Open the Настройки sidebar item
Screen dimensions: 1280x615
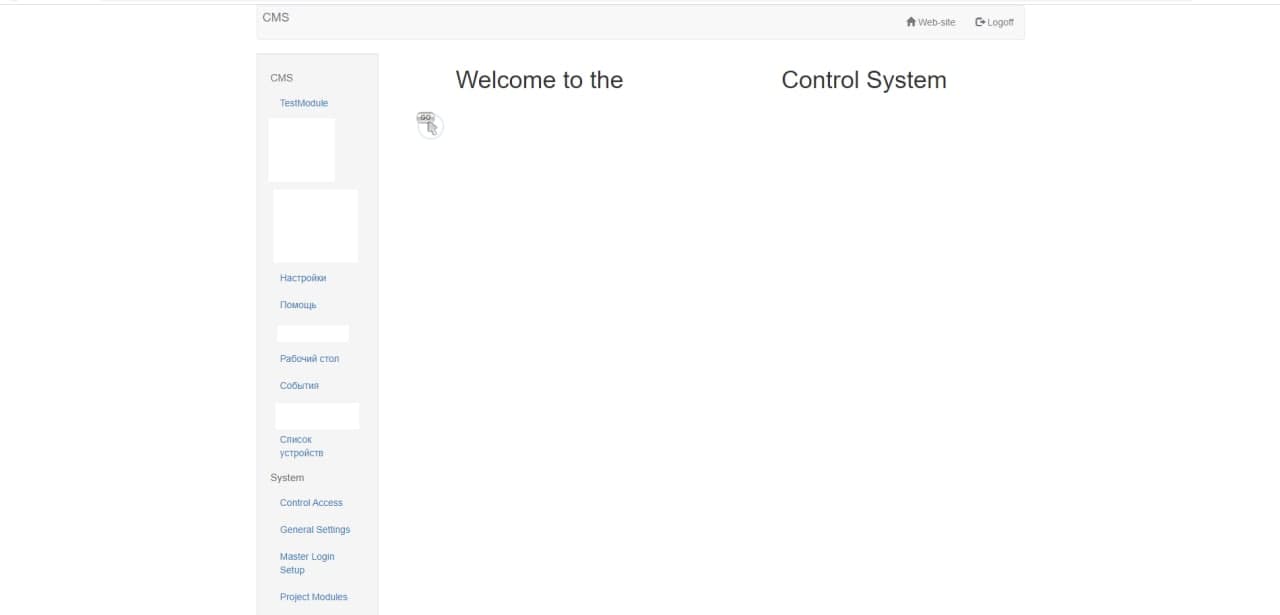303,278
